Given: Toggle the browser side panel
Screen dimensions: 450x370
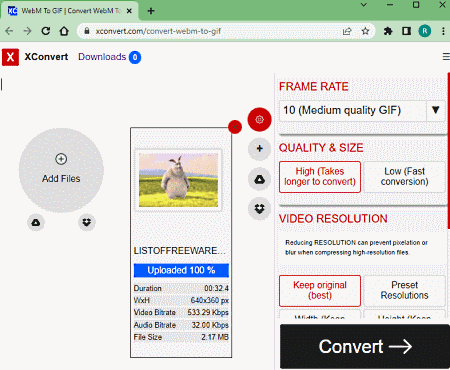Looking at the screenshot, I should [x=406, y=31].
